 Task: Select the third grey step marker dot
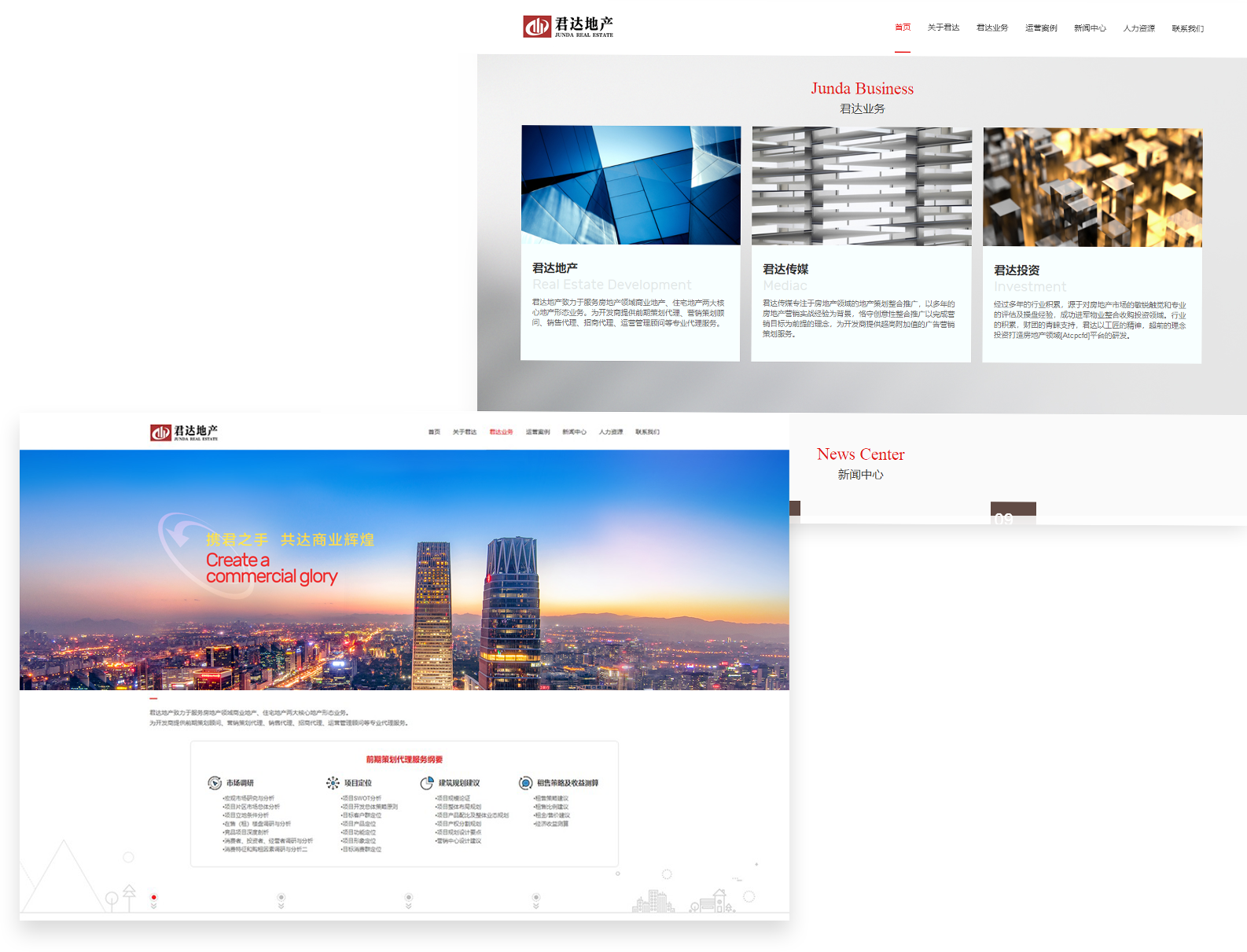tap(409, 897)
